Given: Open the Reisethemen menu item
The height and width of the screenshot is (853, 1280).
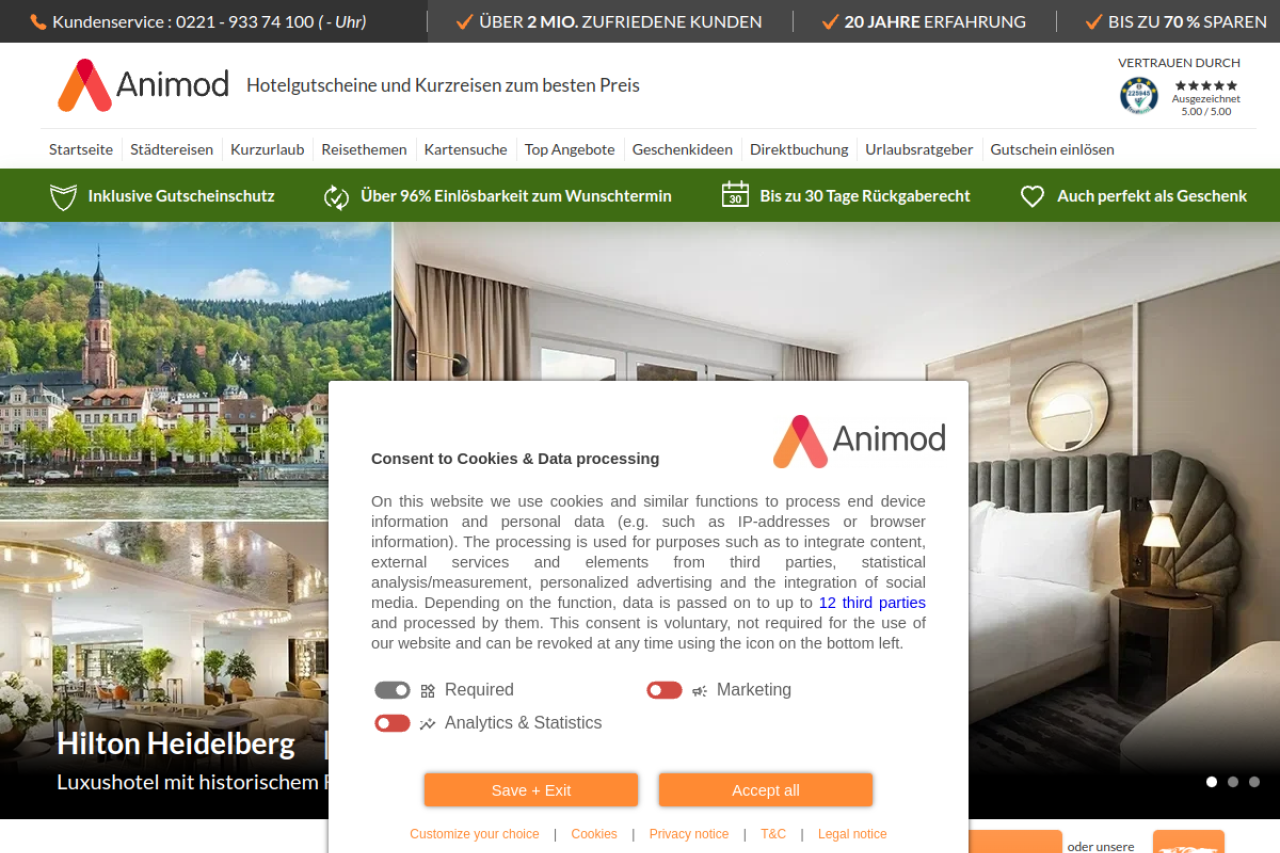Looking at the screenshot, I should coord(364,149).
